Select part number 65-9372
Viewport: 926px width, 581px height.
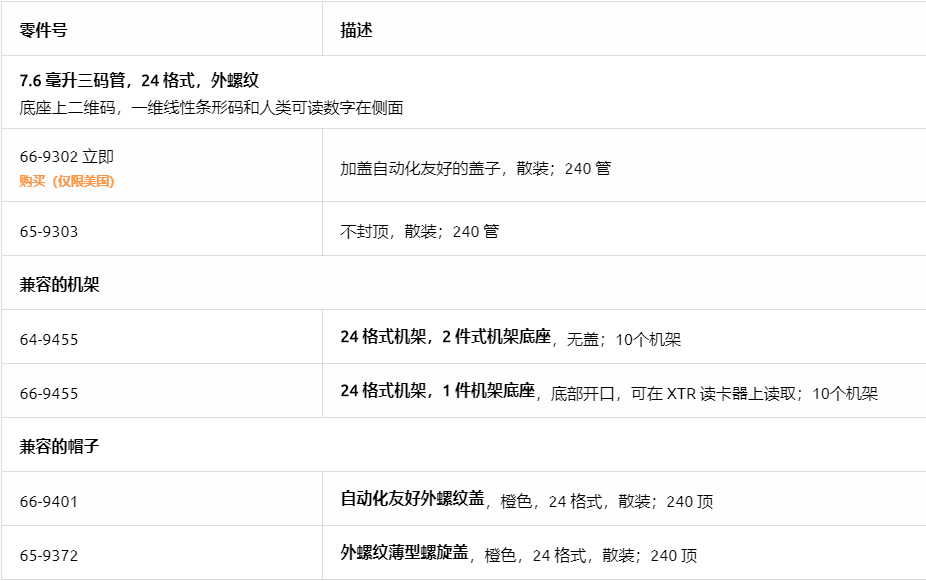point(49,555)
